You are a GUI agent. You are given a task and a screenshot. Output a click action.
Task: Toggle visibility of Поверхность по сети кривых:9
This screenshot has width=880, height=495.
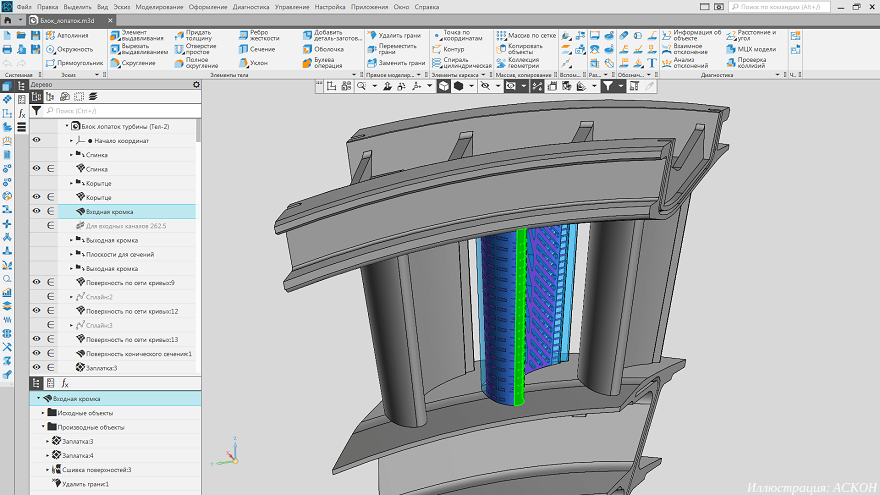point(37,283)
